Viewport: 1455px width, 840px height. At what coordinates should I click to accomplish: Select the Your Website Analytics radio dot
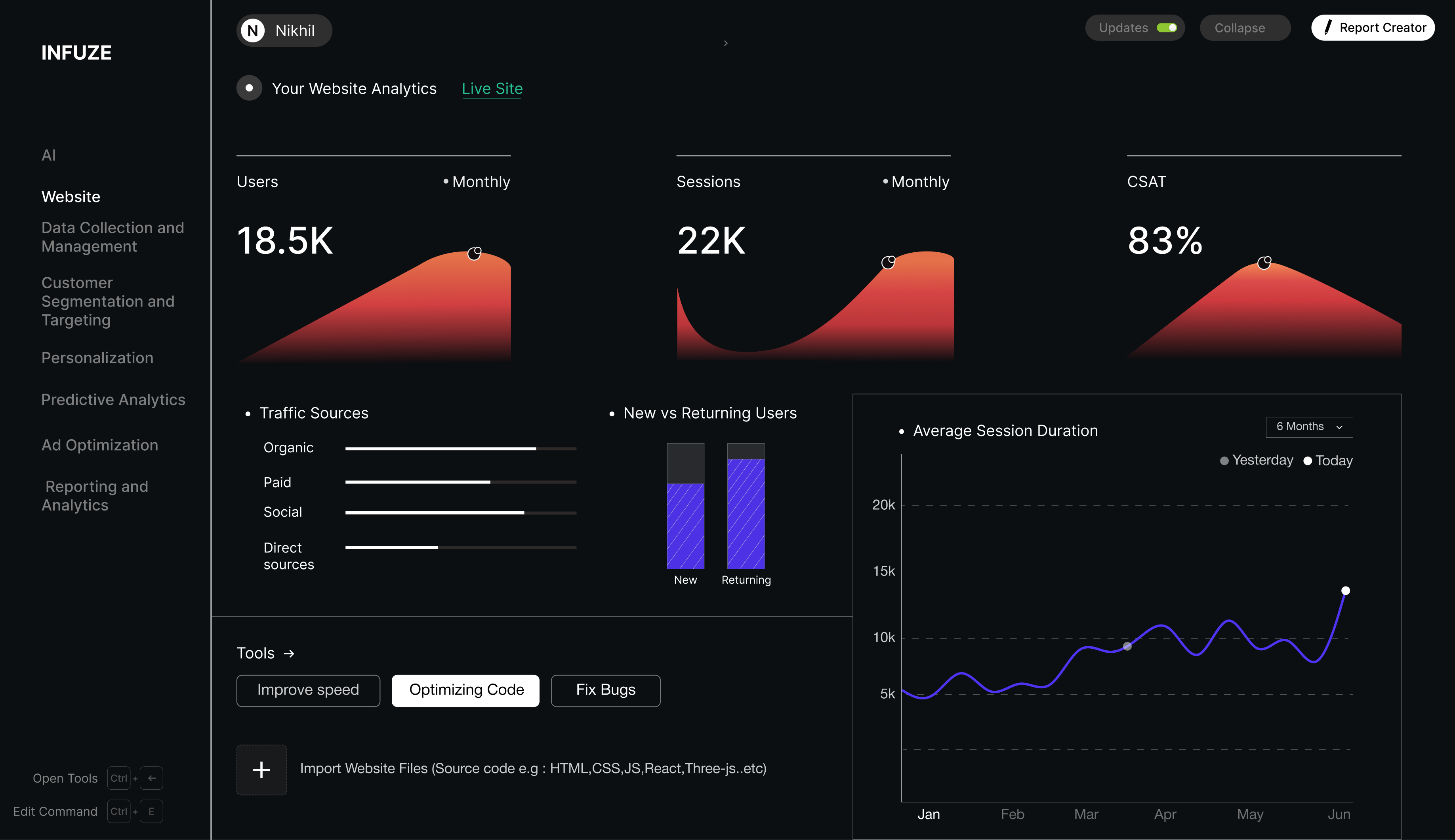(x=249, y=88)
